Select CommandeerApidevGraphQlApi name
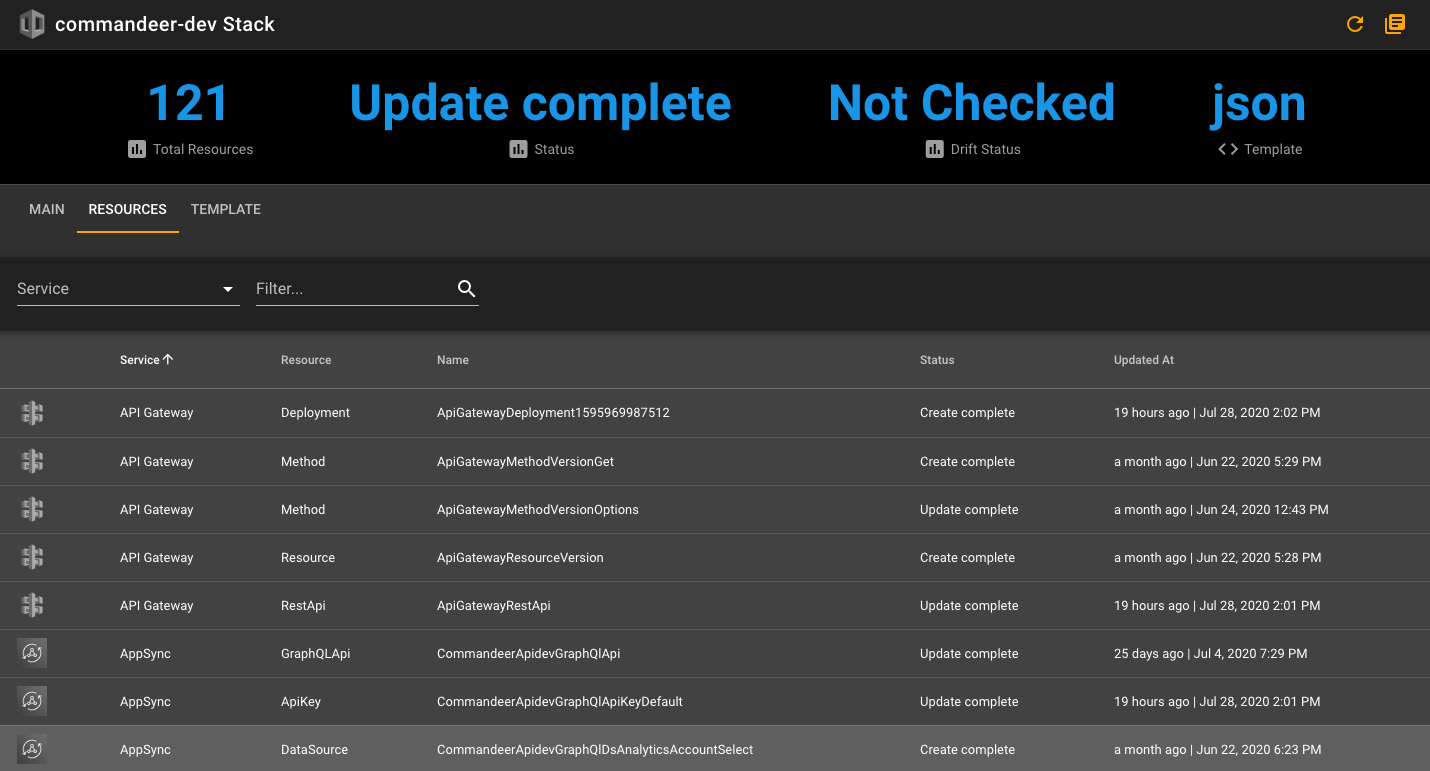Image resolution: width=1430 pixels, height=771 pixels. 529,653
